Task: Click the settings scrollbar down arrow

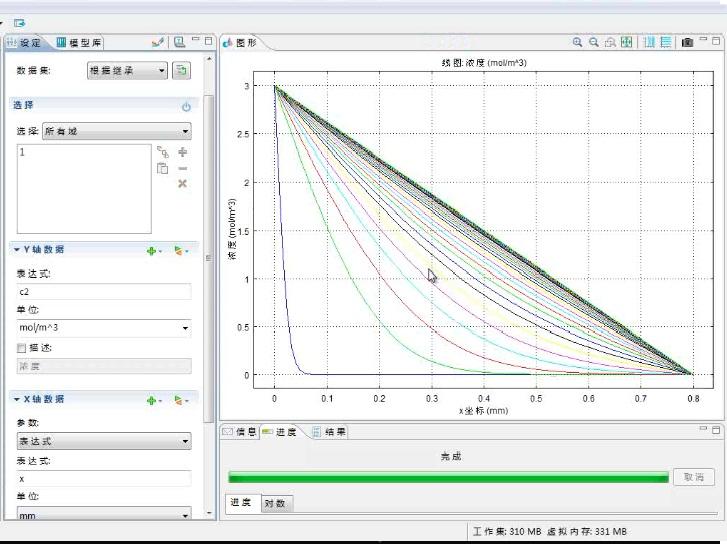Action: [209, 513]
